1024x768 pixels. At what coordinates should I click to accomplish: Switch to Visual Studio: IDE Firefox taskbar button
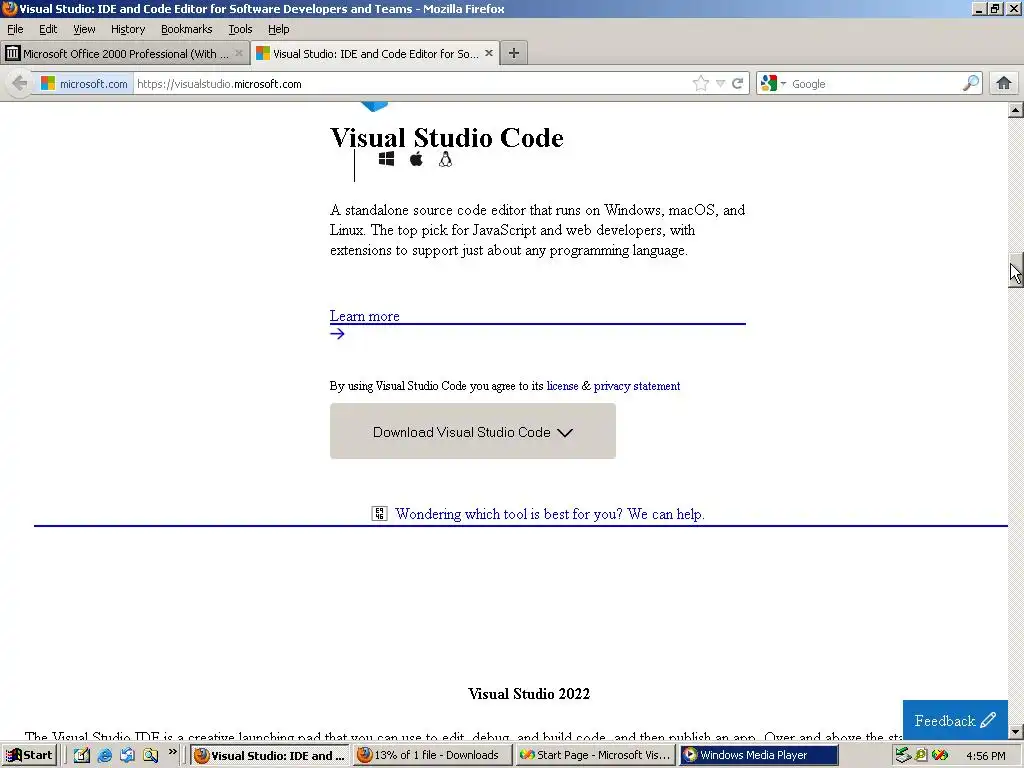point(270,756)
